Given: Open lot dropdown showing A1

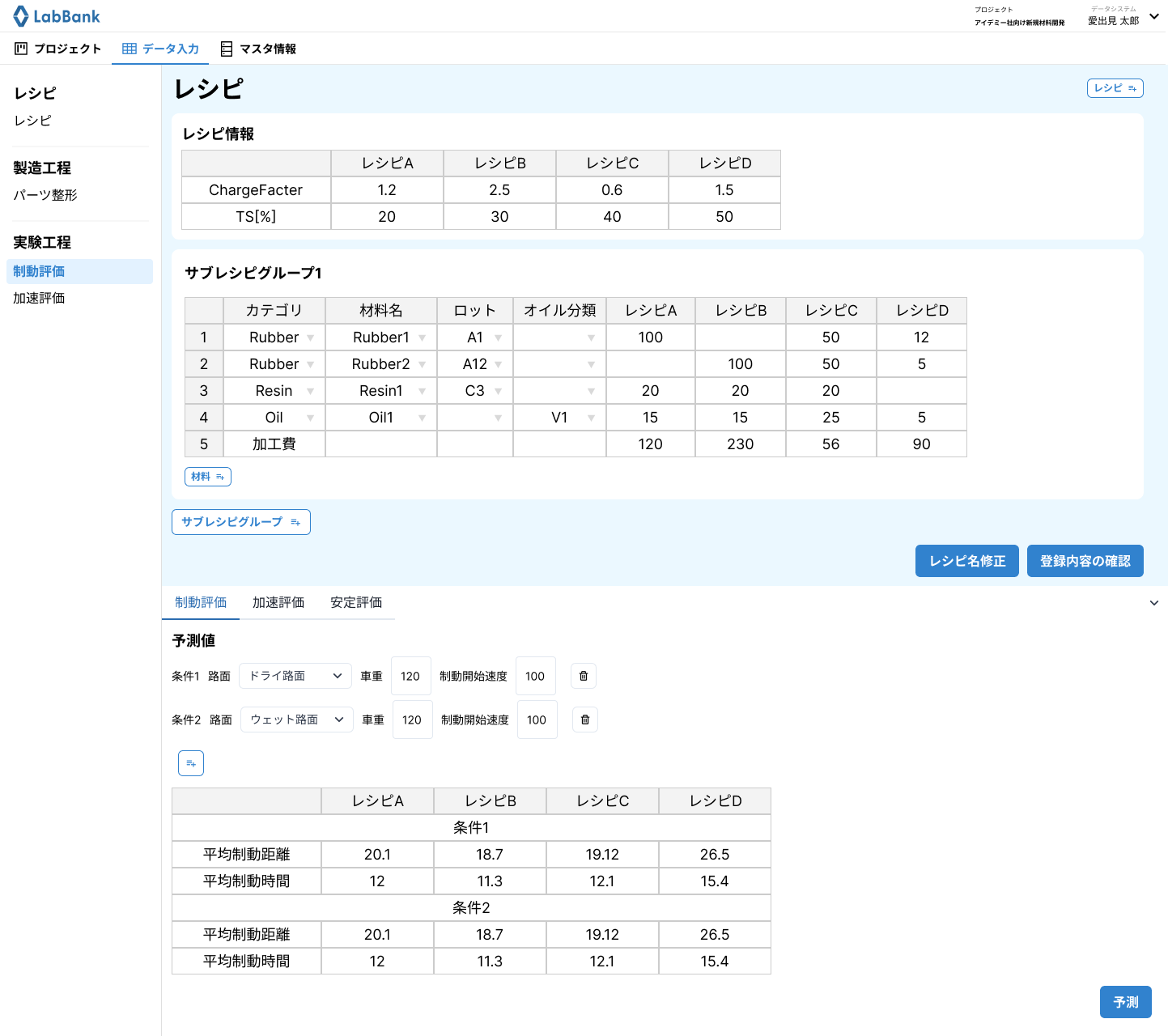Looking at the screenshot, I should [498, 338].
